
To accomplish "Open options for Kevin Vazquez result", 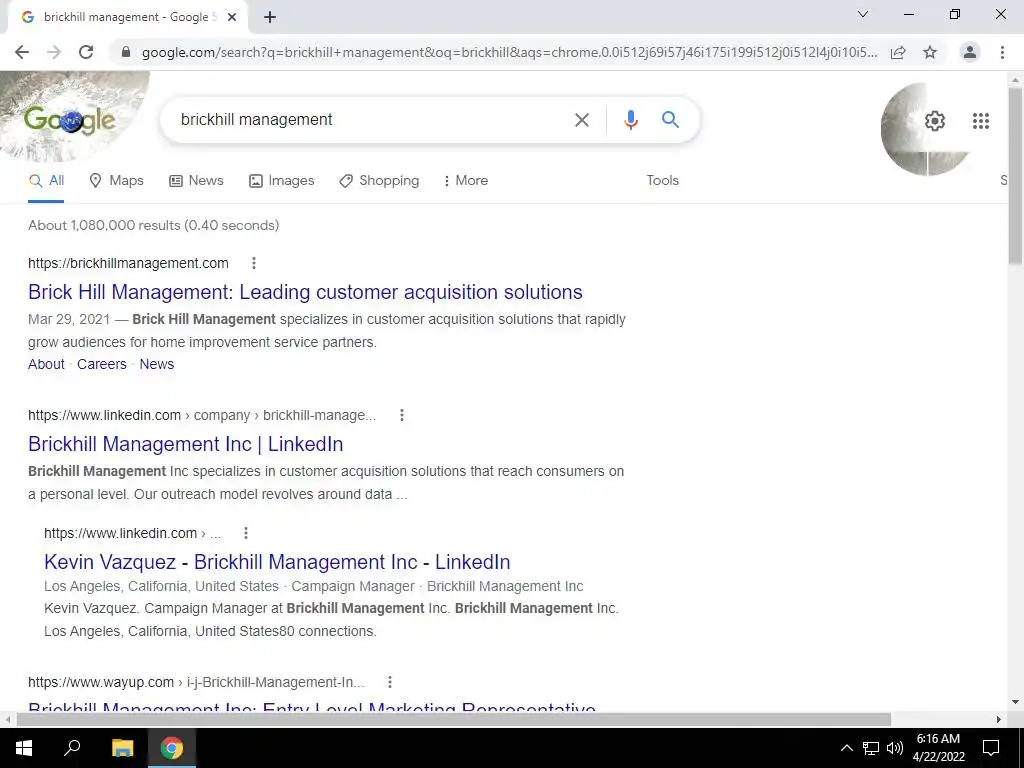I will tap(246, 534).
